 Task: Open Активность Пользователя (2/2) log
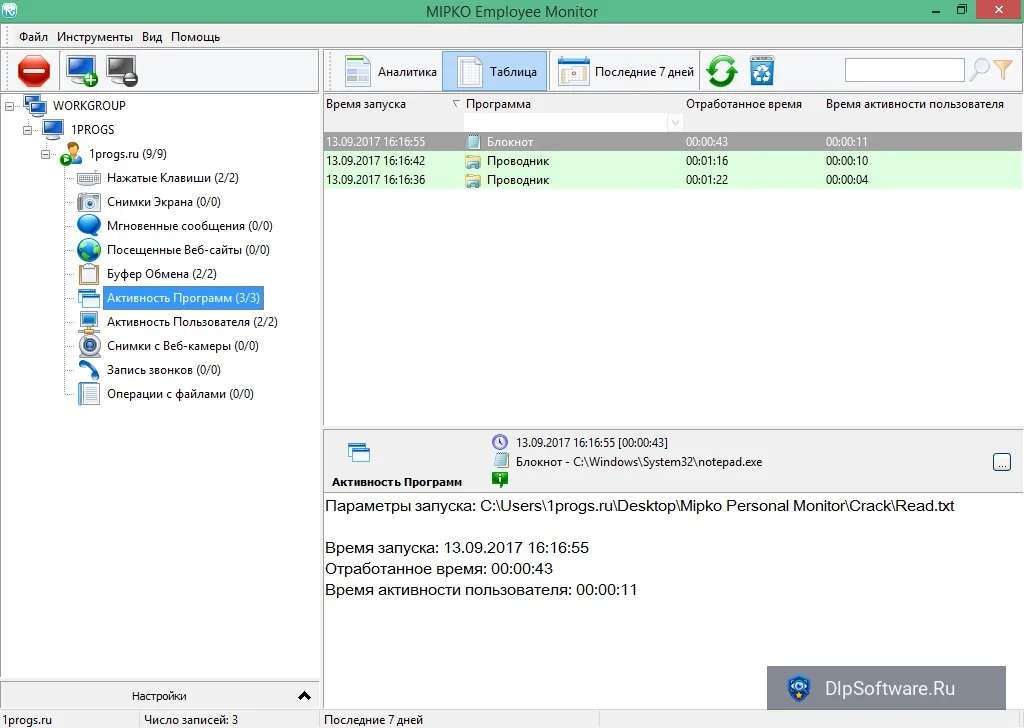(x=192, y=322)
